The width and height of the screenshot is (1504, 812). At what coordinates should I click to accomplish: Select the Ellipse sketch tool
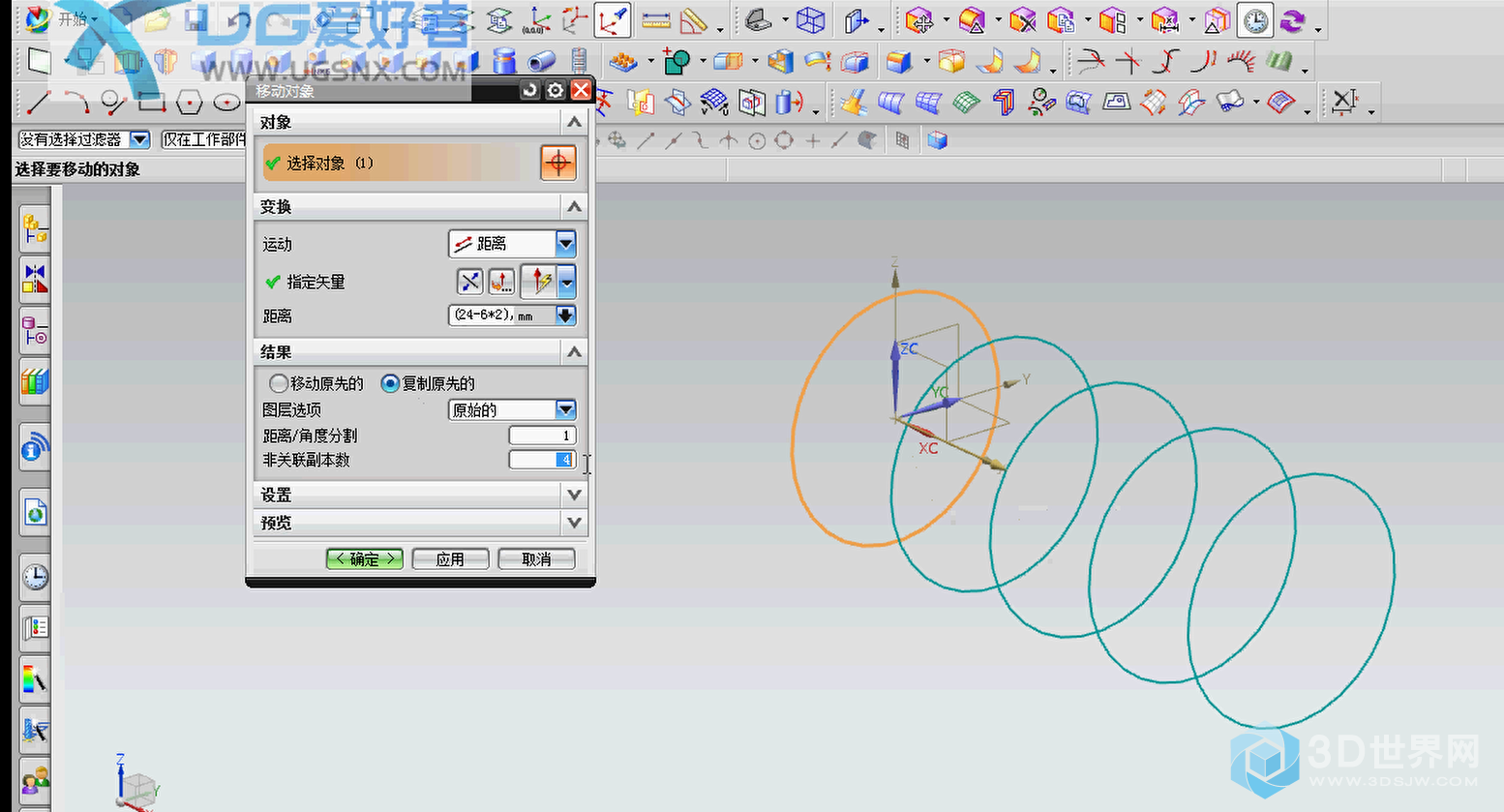coord(226,102)
